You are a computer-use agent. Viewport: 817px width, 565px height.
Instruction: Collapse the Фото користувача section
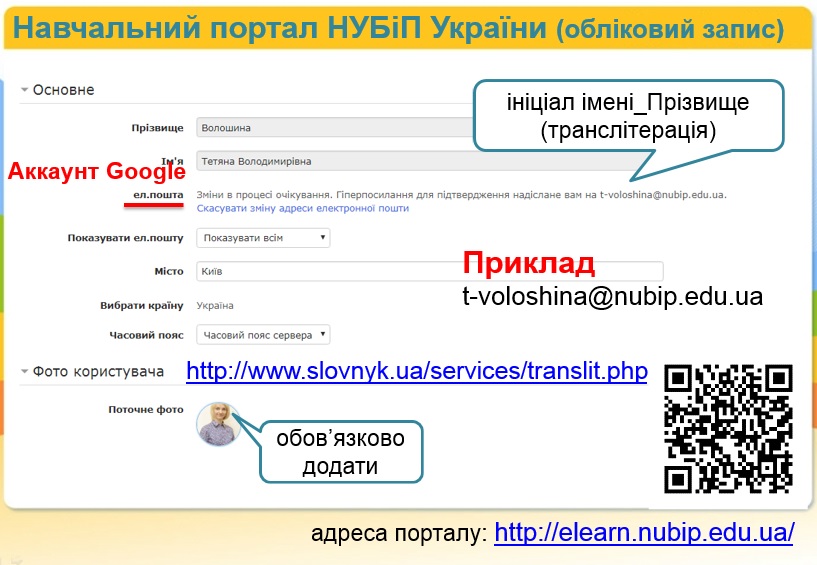click(x=24, y=372)
